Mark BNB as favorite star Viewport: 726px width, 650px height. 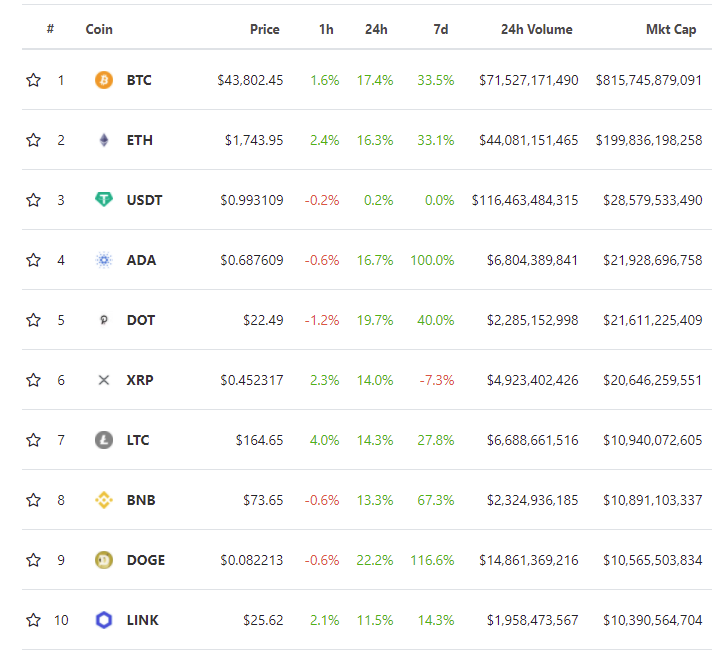[33, 500]
